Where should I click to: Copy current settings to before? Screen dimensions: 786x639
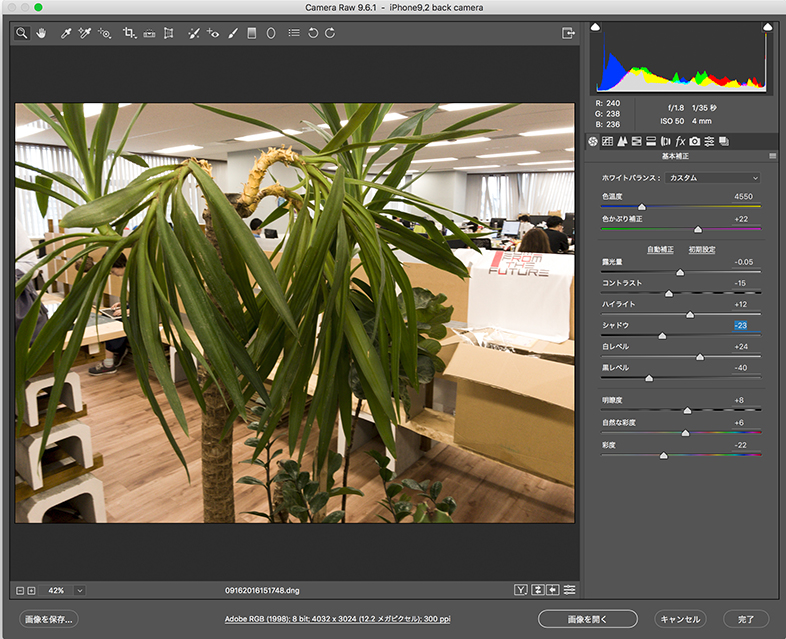pos(553,590)
